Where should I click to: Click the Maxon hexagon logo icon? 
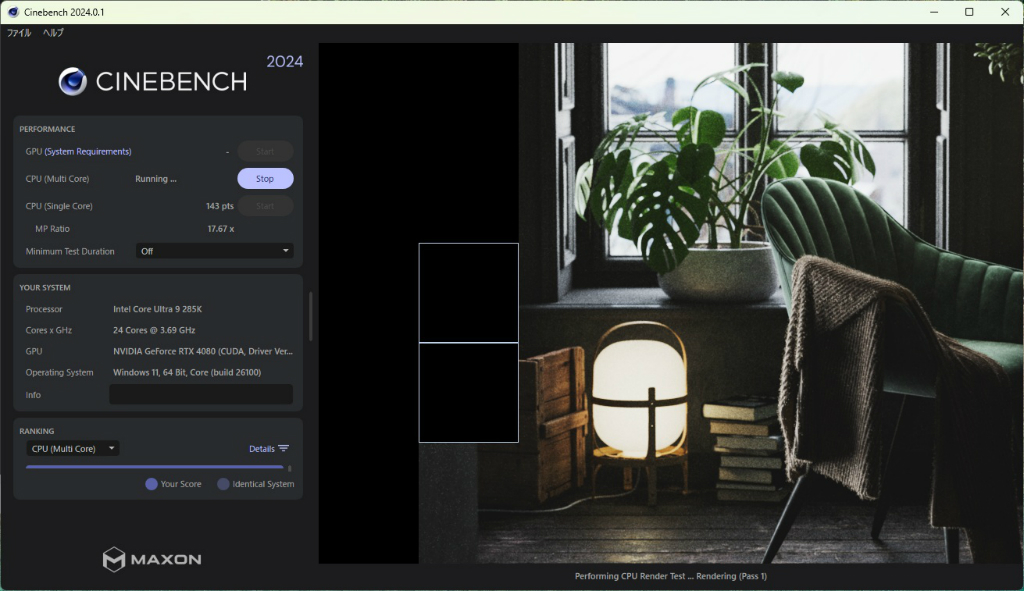pyautogui.click(x=114, y=559)
